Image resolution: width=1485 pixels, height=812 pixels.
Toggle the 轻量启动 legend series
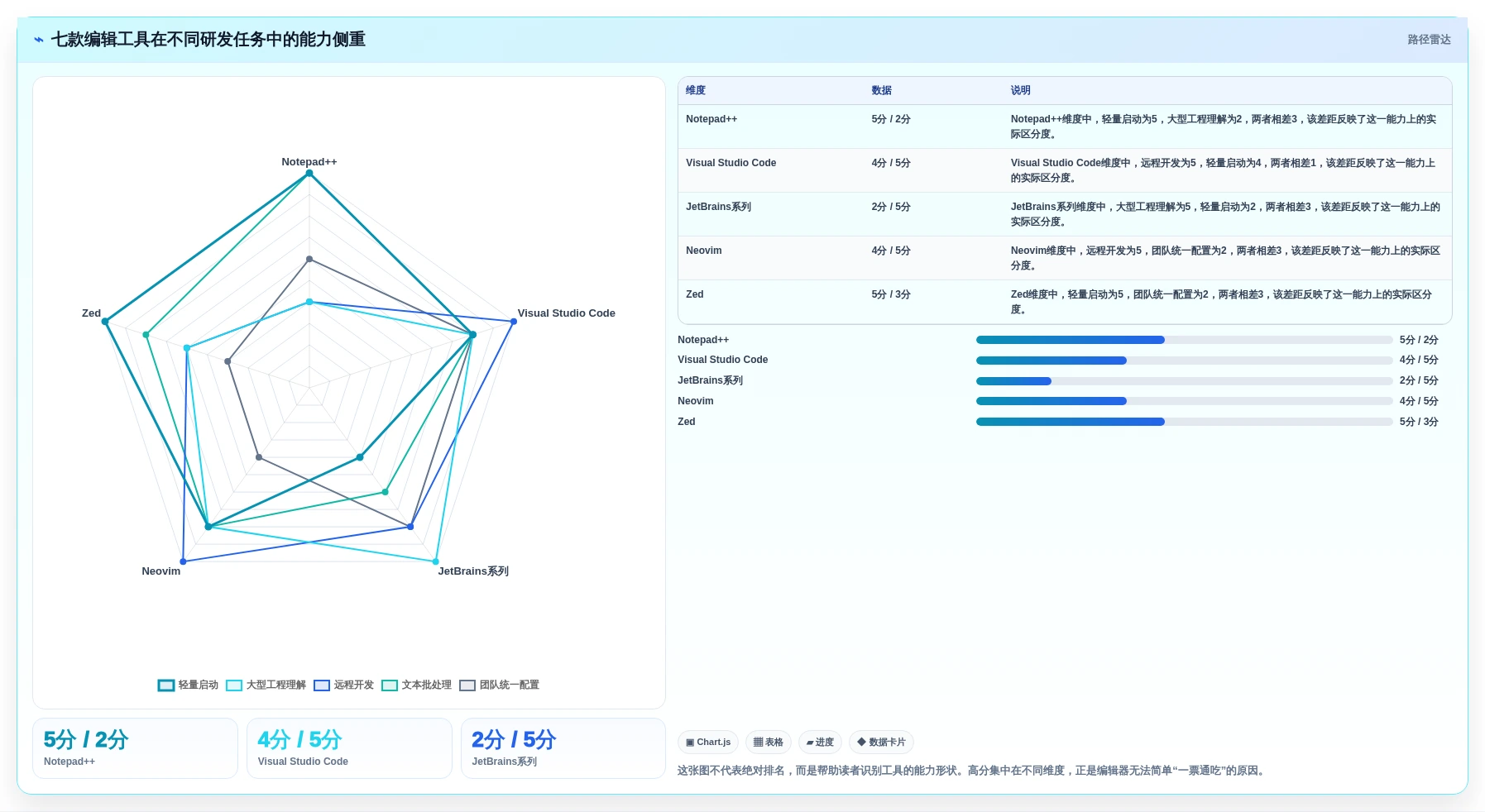point(188,685)
